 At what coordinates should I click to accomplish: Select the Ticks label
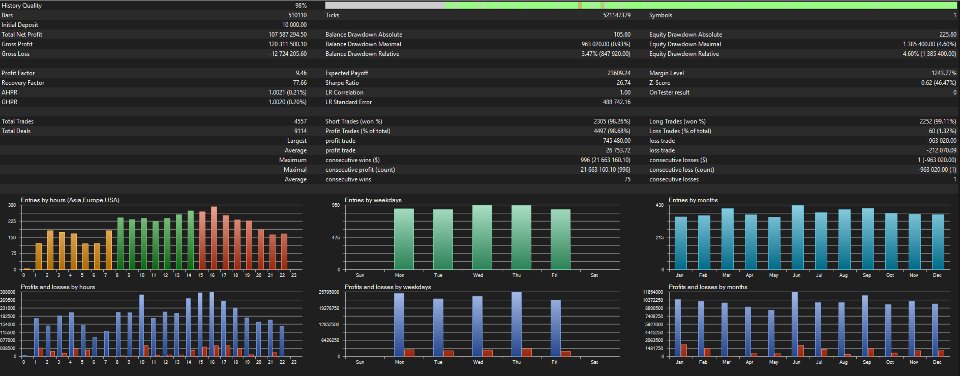(332, 15)
